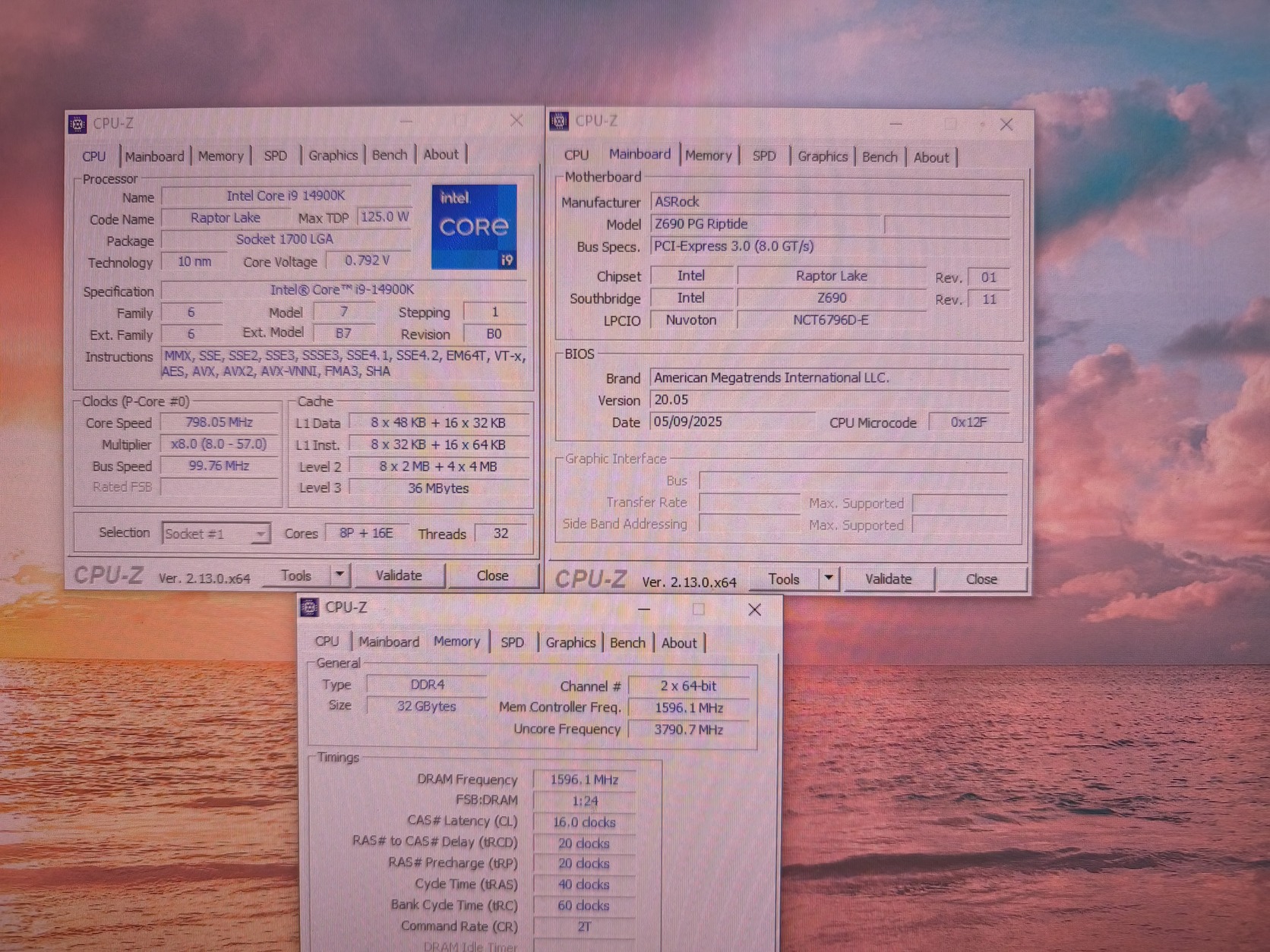Screen dimensions: 1270x952
Task: Switch to CPU tab in the memory timings window
Action: coord(327,641)
